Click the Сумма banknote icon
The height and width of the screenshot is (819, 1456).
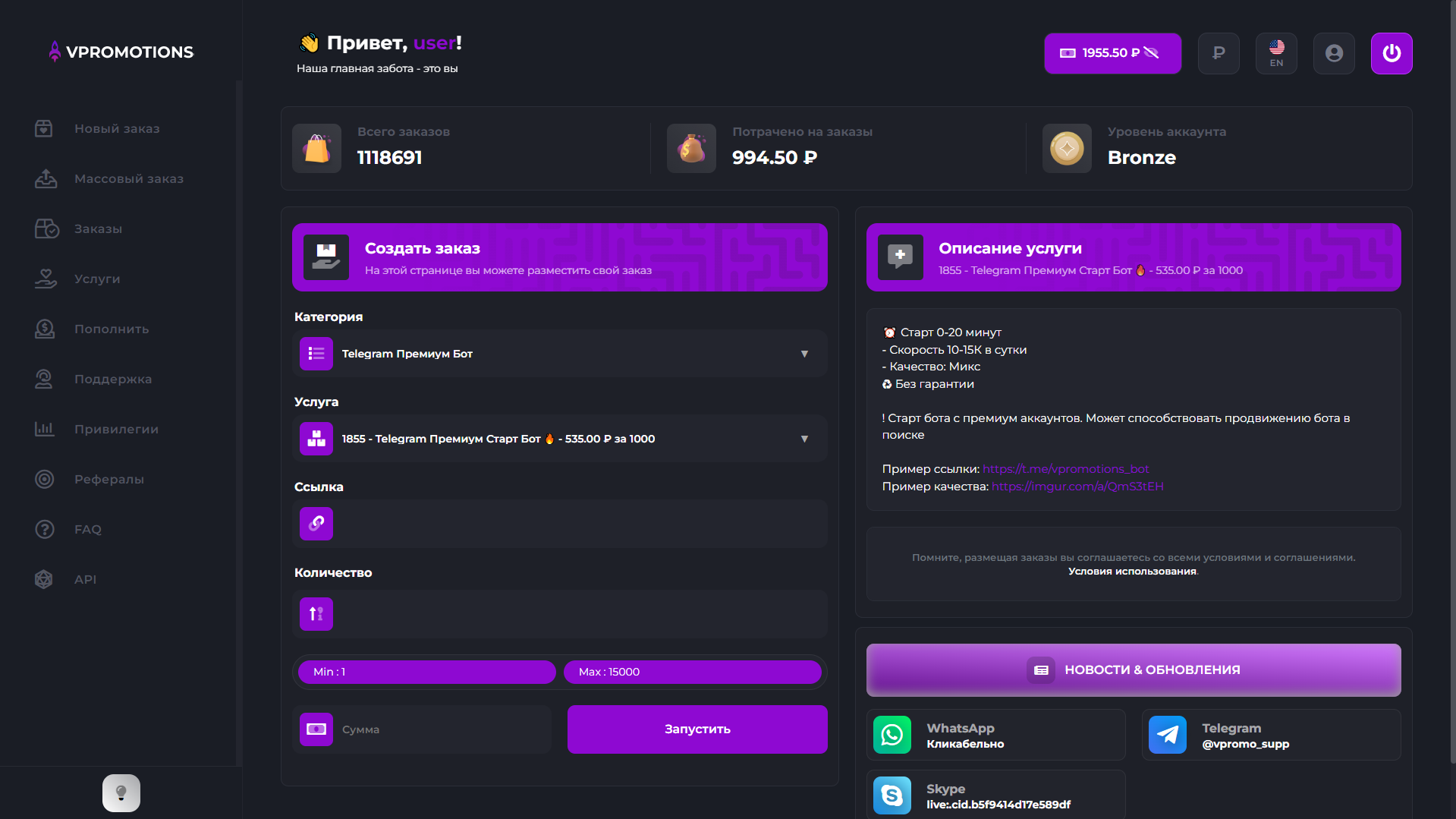[x=316, y=729]
